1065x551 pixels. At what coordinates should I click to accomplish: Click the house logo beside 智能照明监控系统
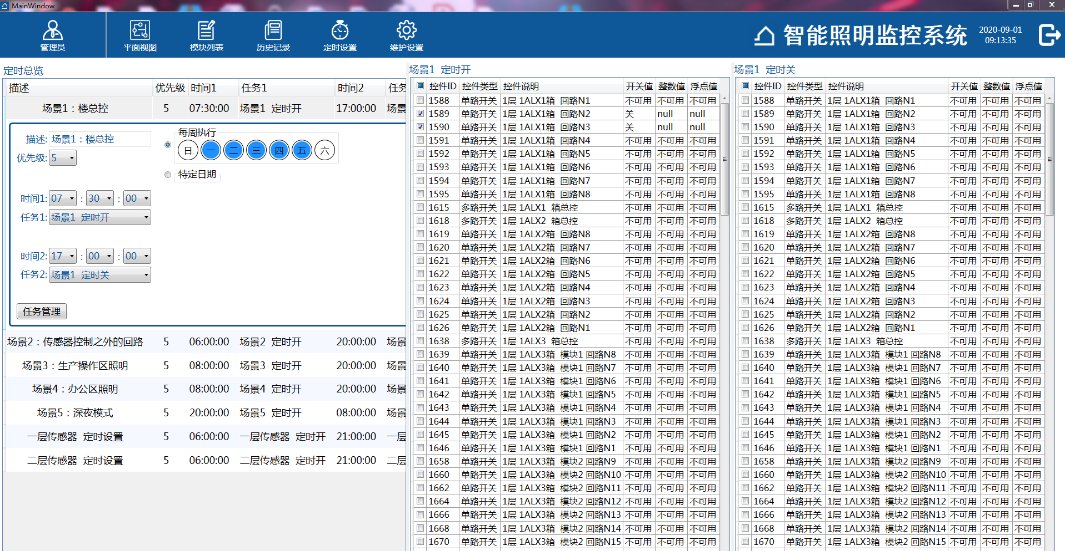pyautogui.click(x=765, y=35)
